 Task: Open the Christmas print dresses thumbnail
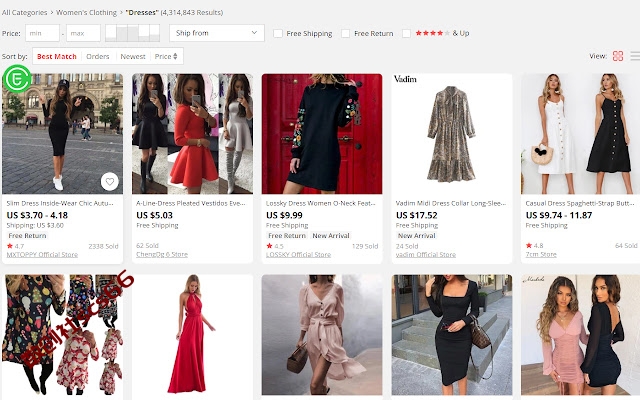[x=62, y=335]
